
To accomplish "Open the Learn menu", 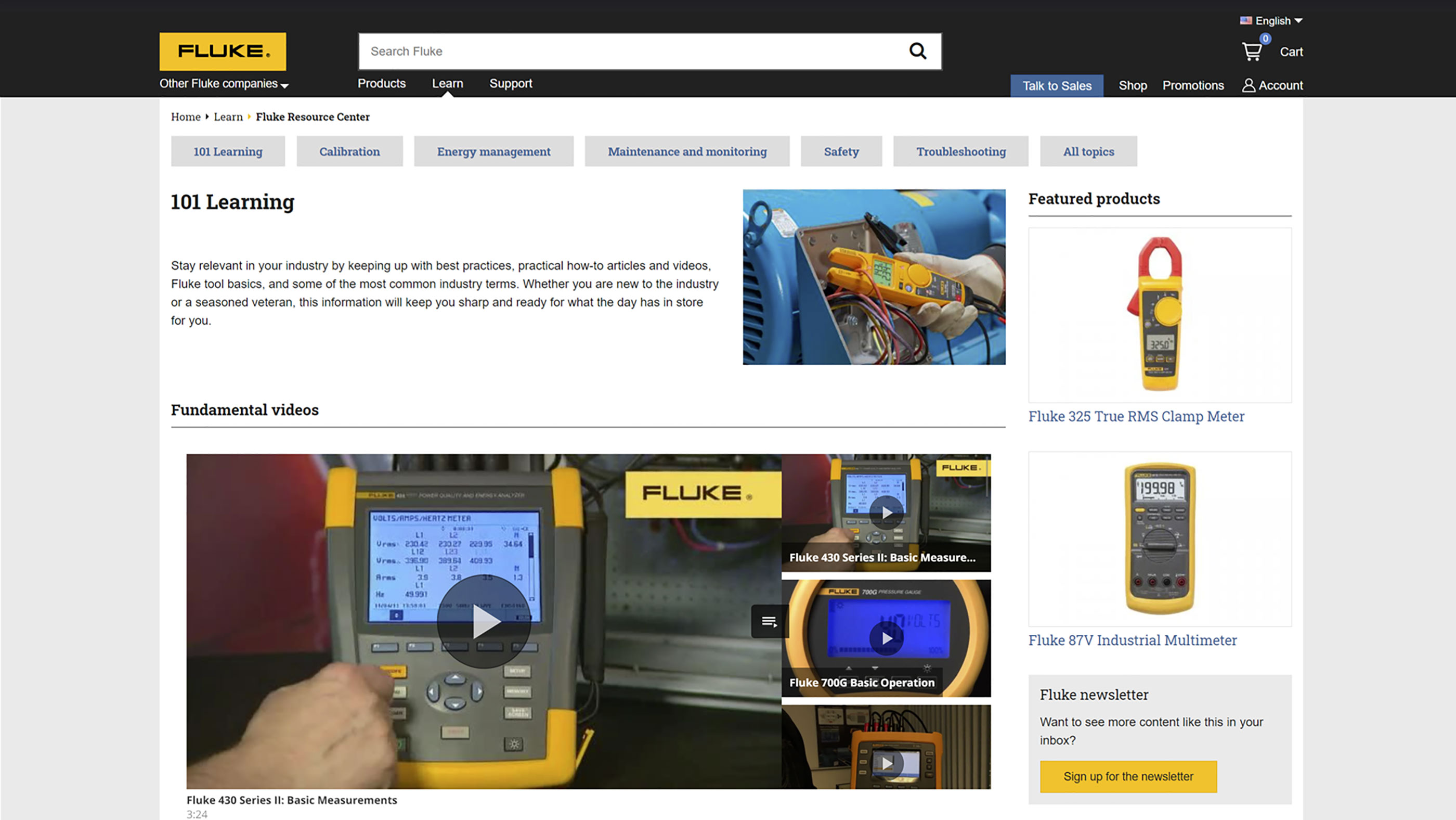I will tap(447, 84).
